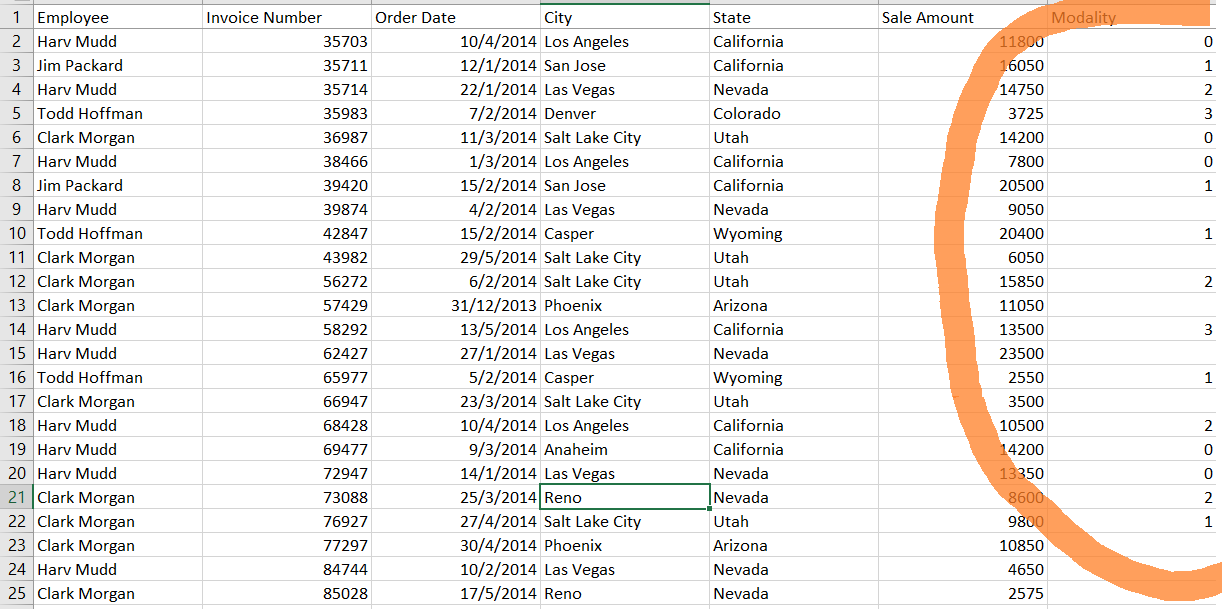Select invoice number 35714
The image size is (1222, 611).
coord(287,89)
